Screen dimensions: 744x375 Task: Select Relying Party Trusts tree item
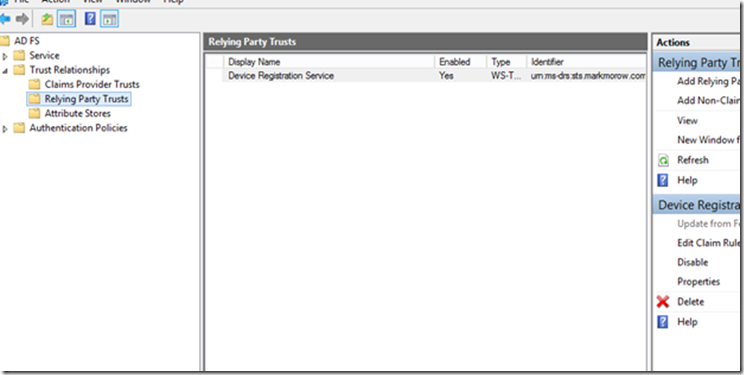(x=86, y=99)
